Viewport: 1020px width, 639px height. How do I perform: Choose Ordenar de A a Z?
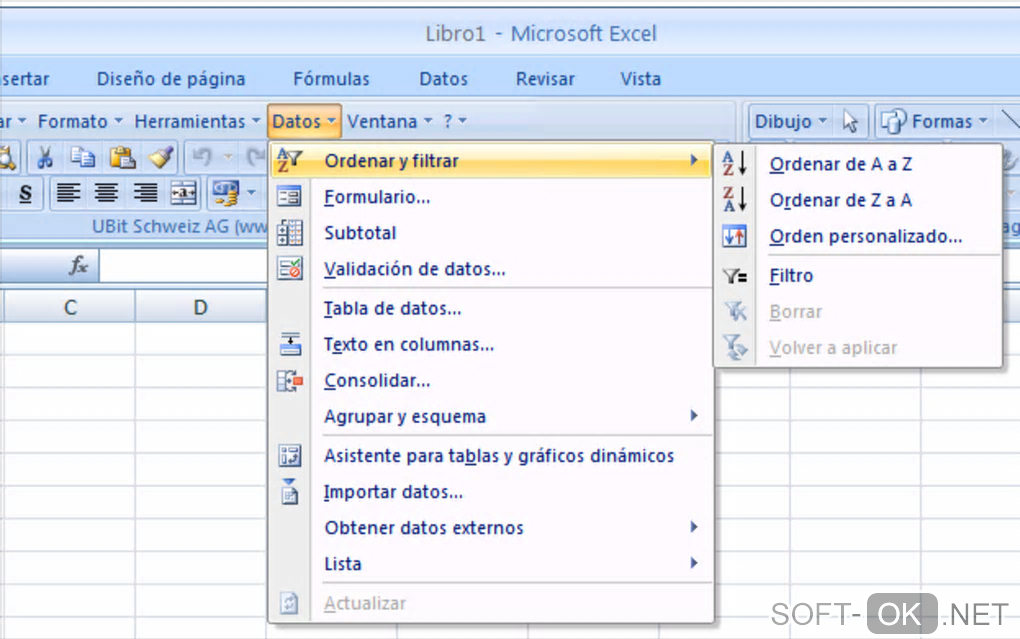click(840, 165)
